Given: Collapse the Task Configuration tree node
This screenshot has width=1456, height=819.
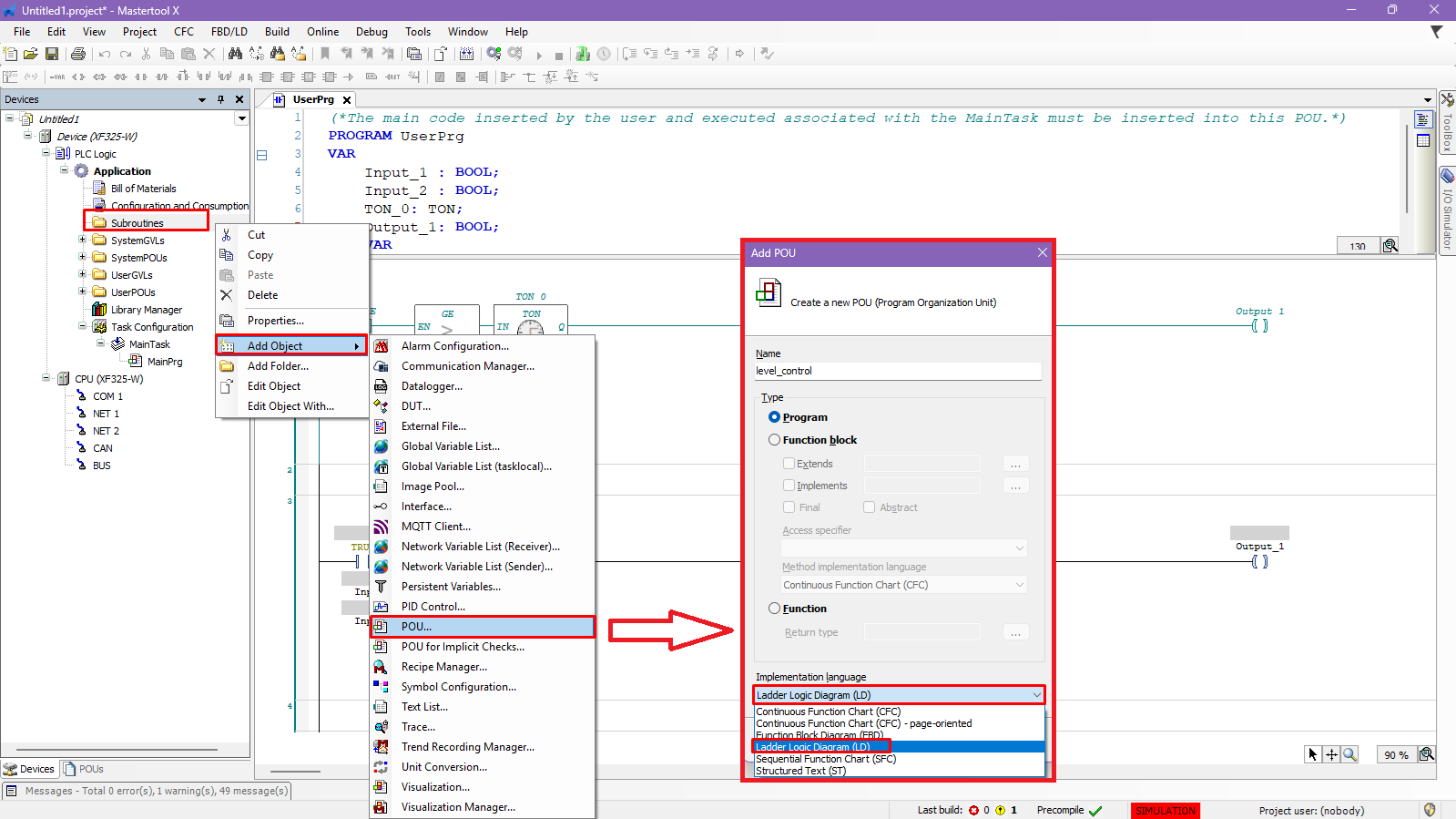Looking at the screenshot, I should [x=82, y=326].
